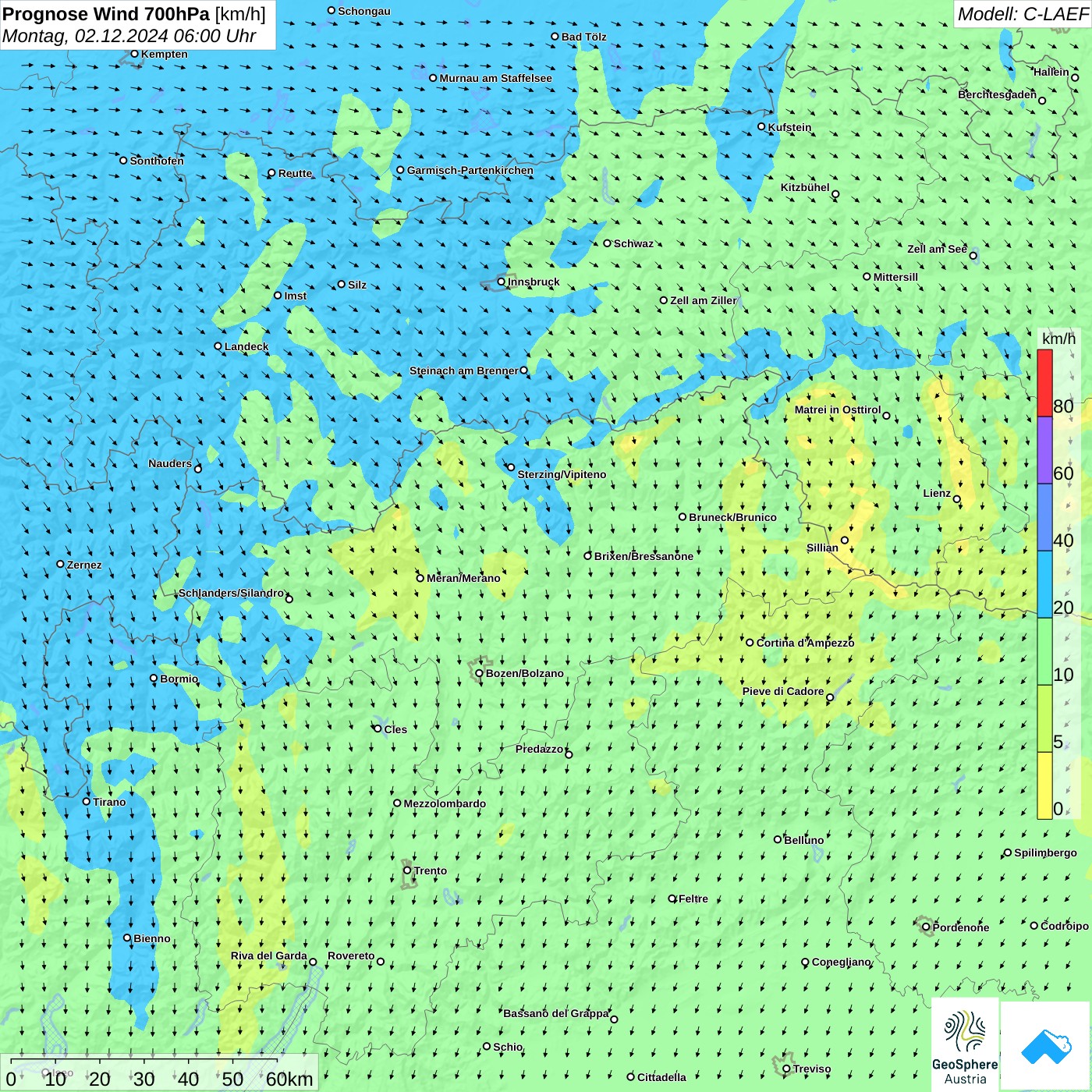Click the 'Prognose Wind 700hPa' title
Image resolution: width=1092 pixels, height=1092 pixels.
tap(107, 14)
